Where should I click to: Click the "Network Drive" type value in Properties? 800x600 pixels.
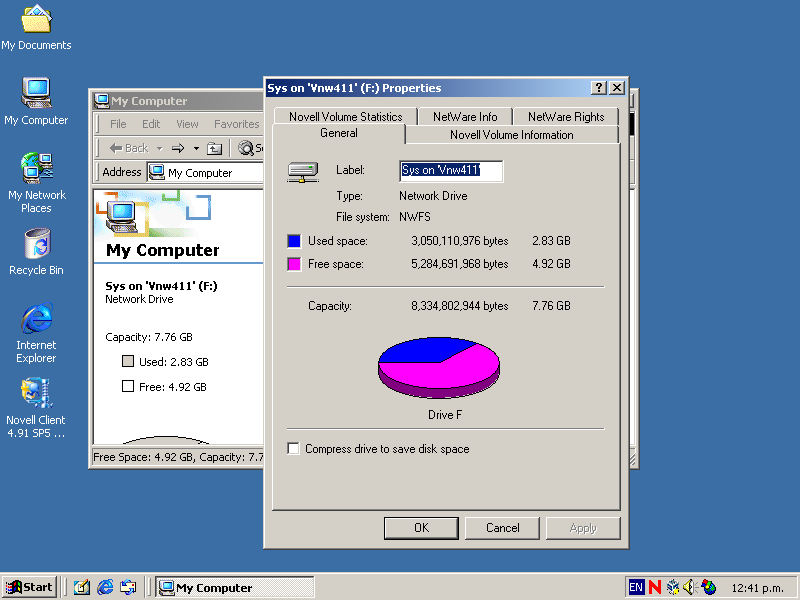click(x=433, y=196)
